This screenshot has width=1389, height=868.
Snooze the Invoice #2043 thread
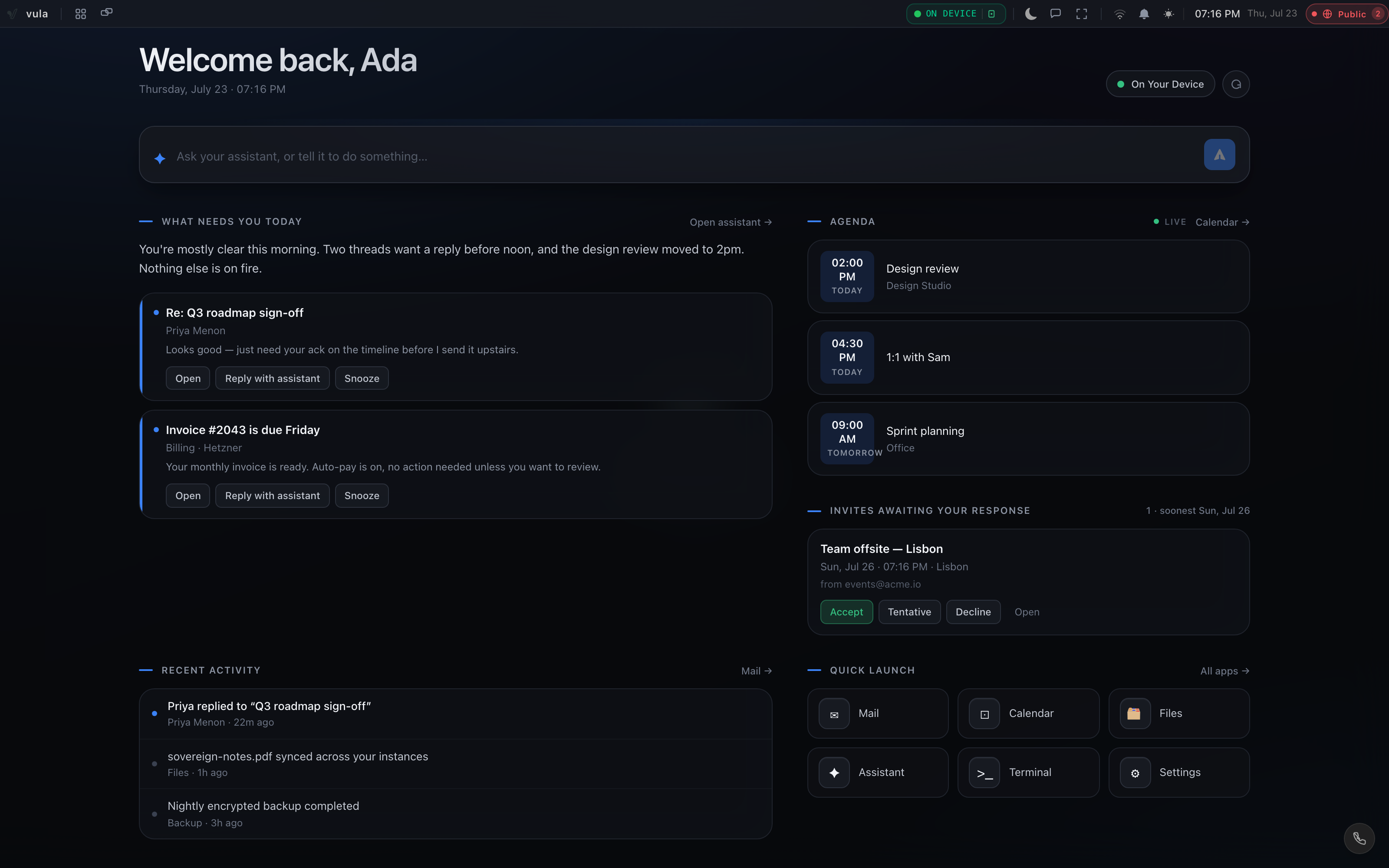[362, 496]
